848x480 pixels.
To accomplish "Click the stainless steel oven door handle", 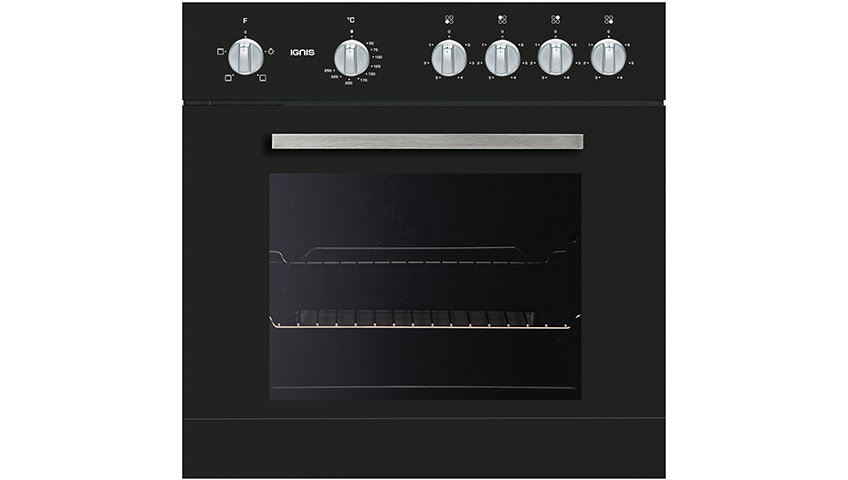I will (427, 142).
